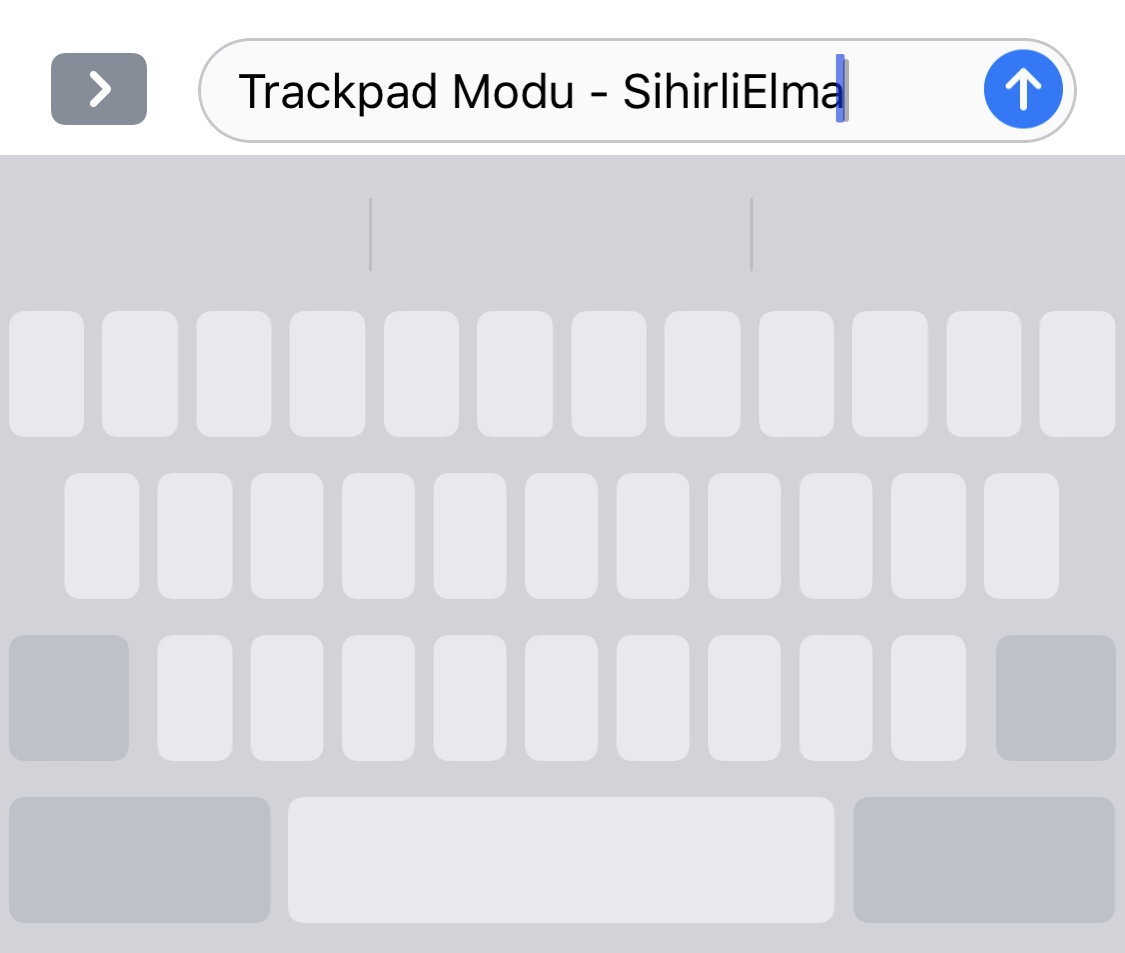Select the right predictive suggestion slot
This screenshot has width=1125, height=953.
pyautogui.click(x=937, y=234)
